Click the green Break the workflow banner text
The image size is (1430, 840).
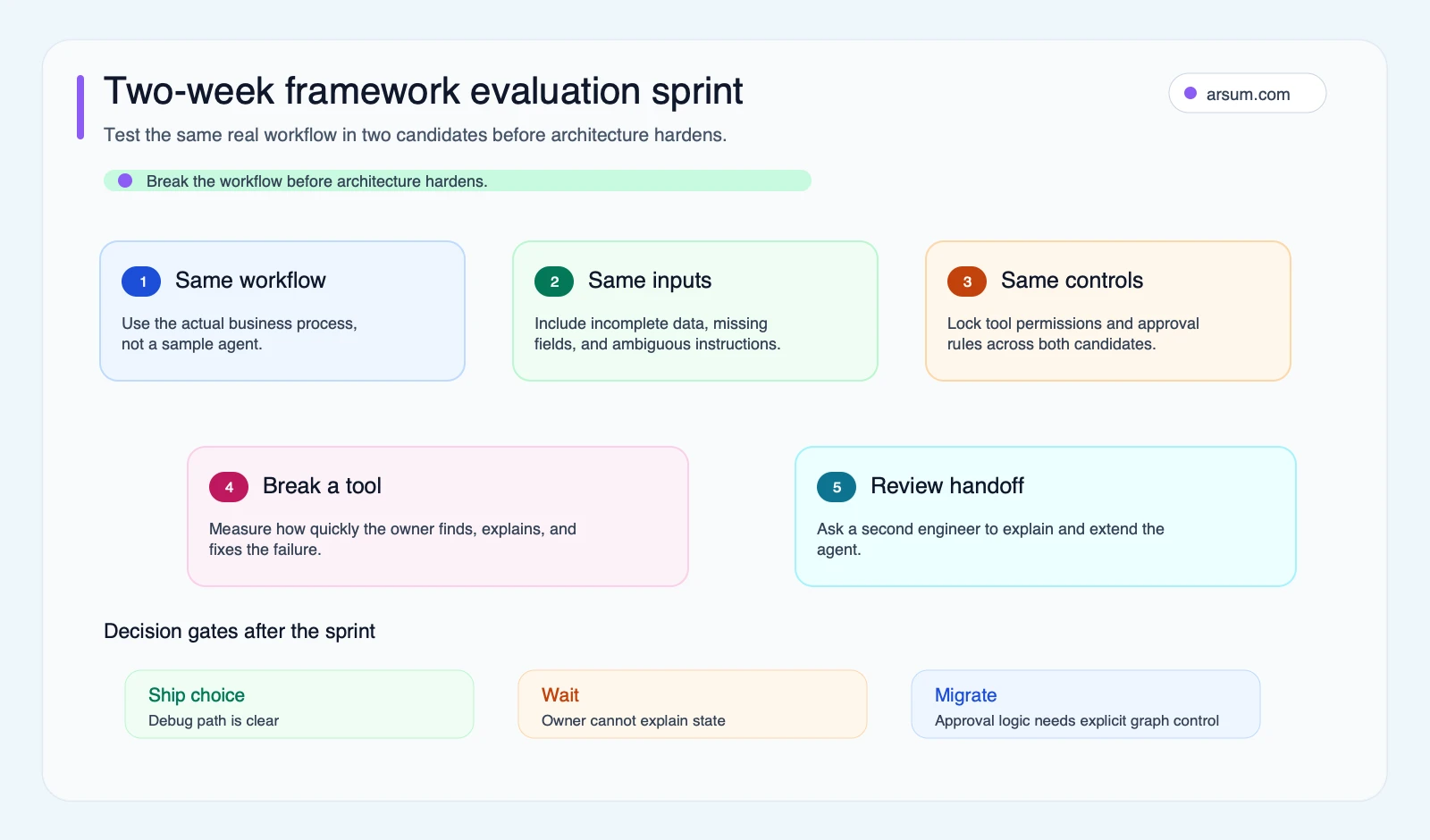point(316,181)
